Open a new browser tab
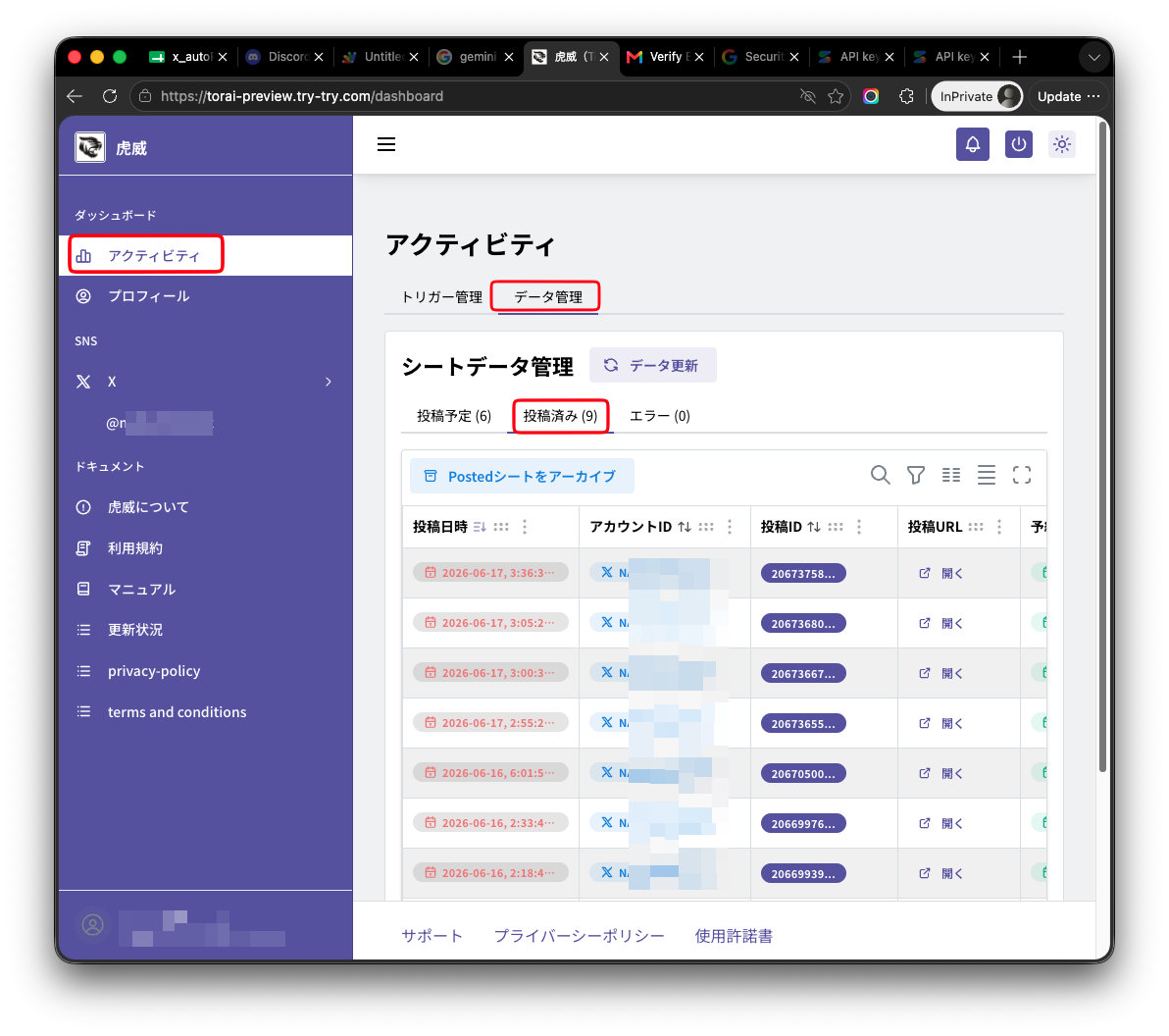 tap(1019, 57)
